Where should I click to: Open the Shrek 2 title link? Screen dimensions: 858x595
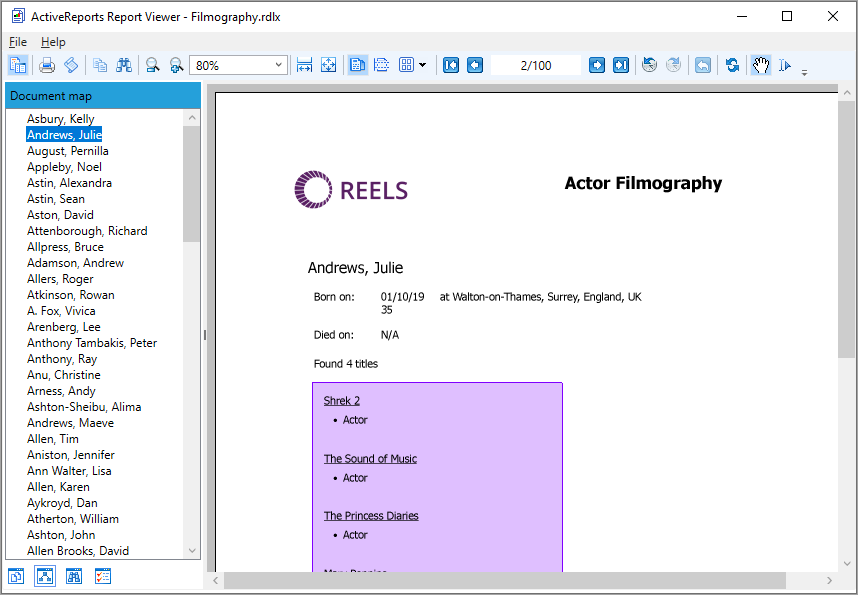coord(341,401)
